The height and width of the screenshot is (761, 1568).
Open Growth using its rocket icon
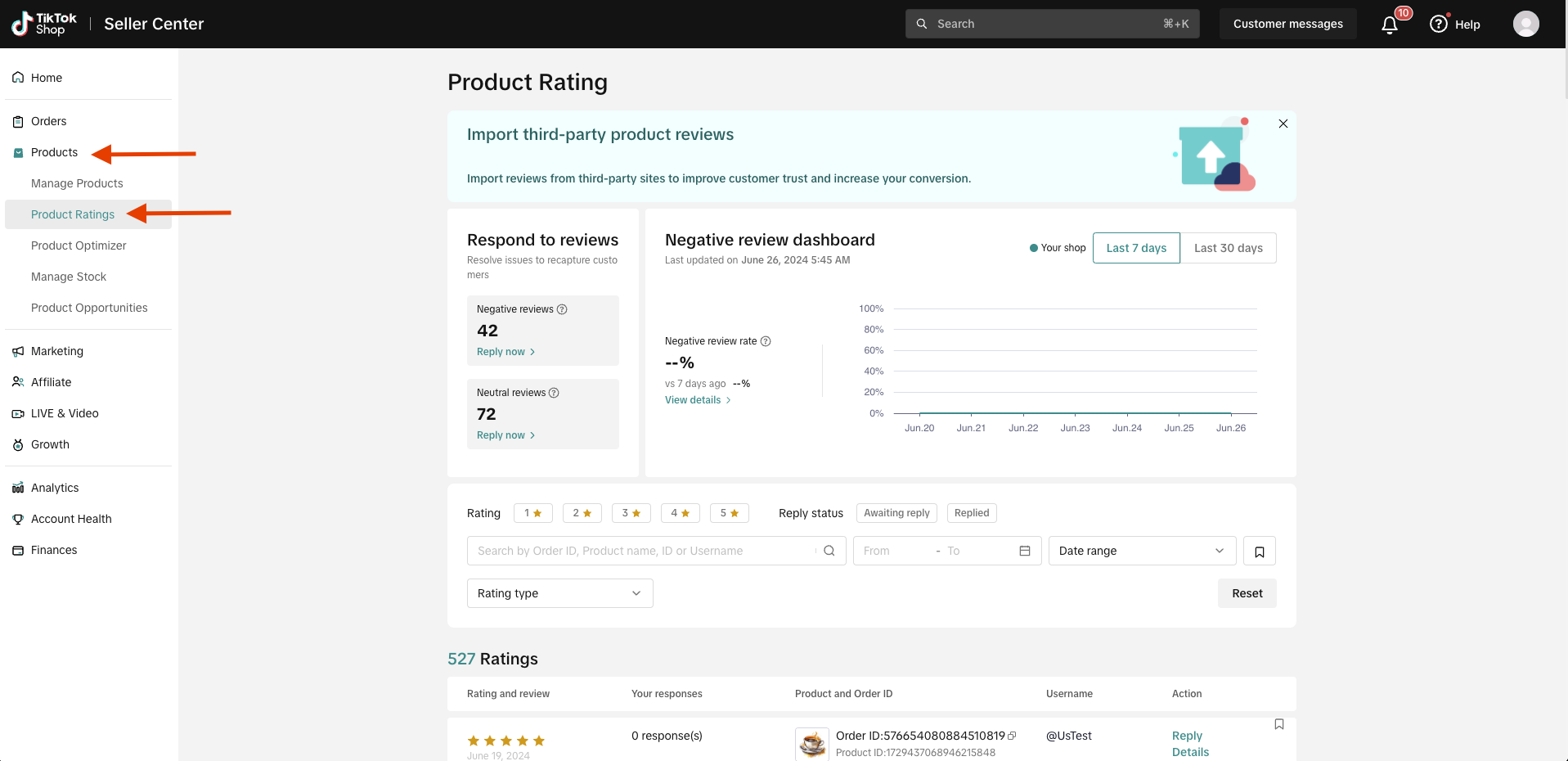click(18, 444)
